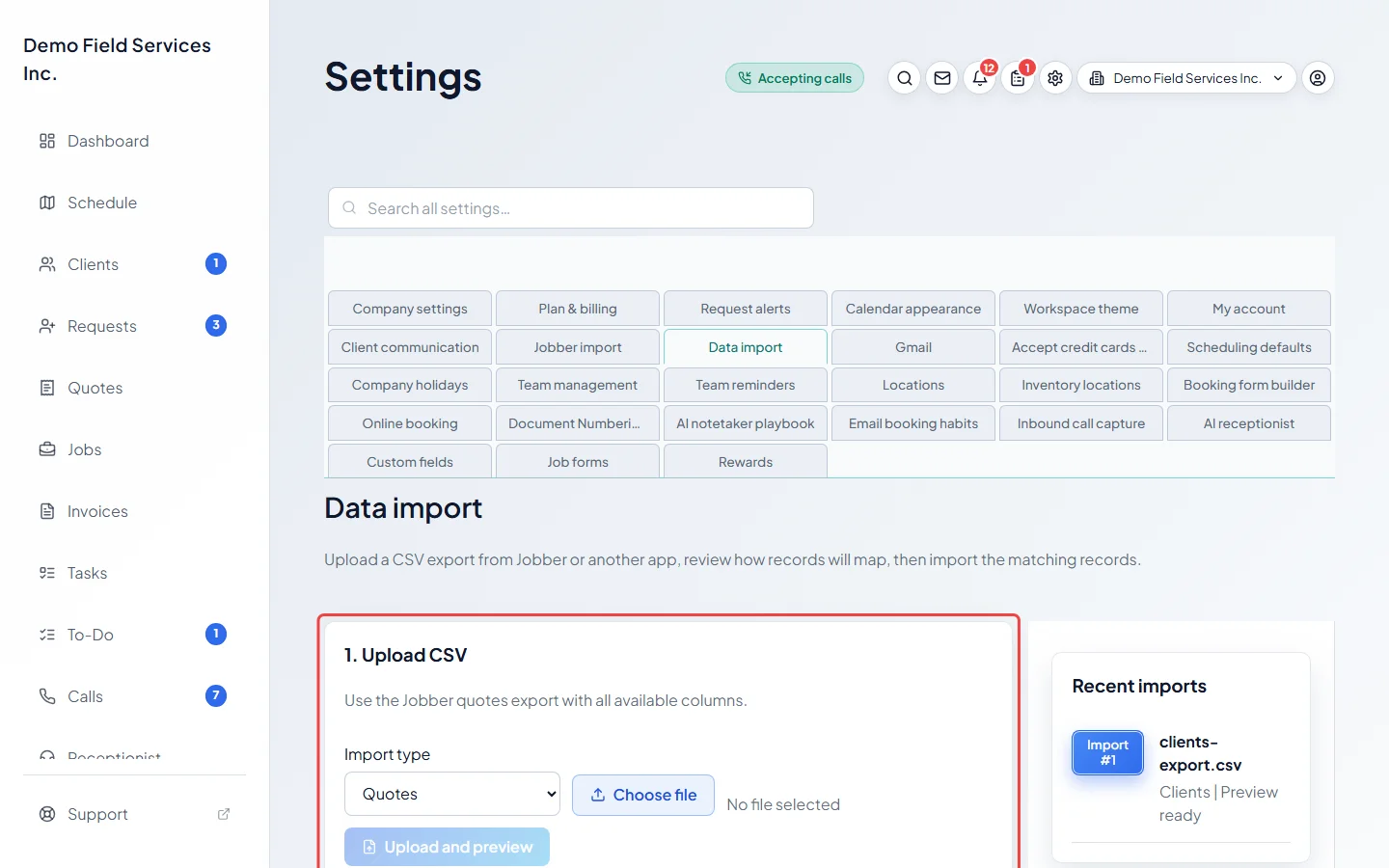Click Upload and preview button
Screen dimensions: 1389x868
(448, 847)
